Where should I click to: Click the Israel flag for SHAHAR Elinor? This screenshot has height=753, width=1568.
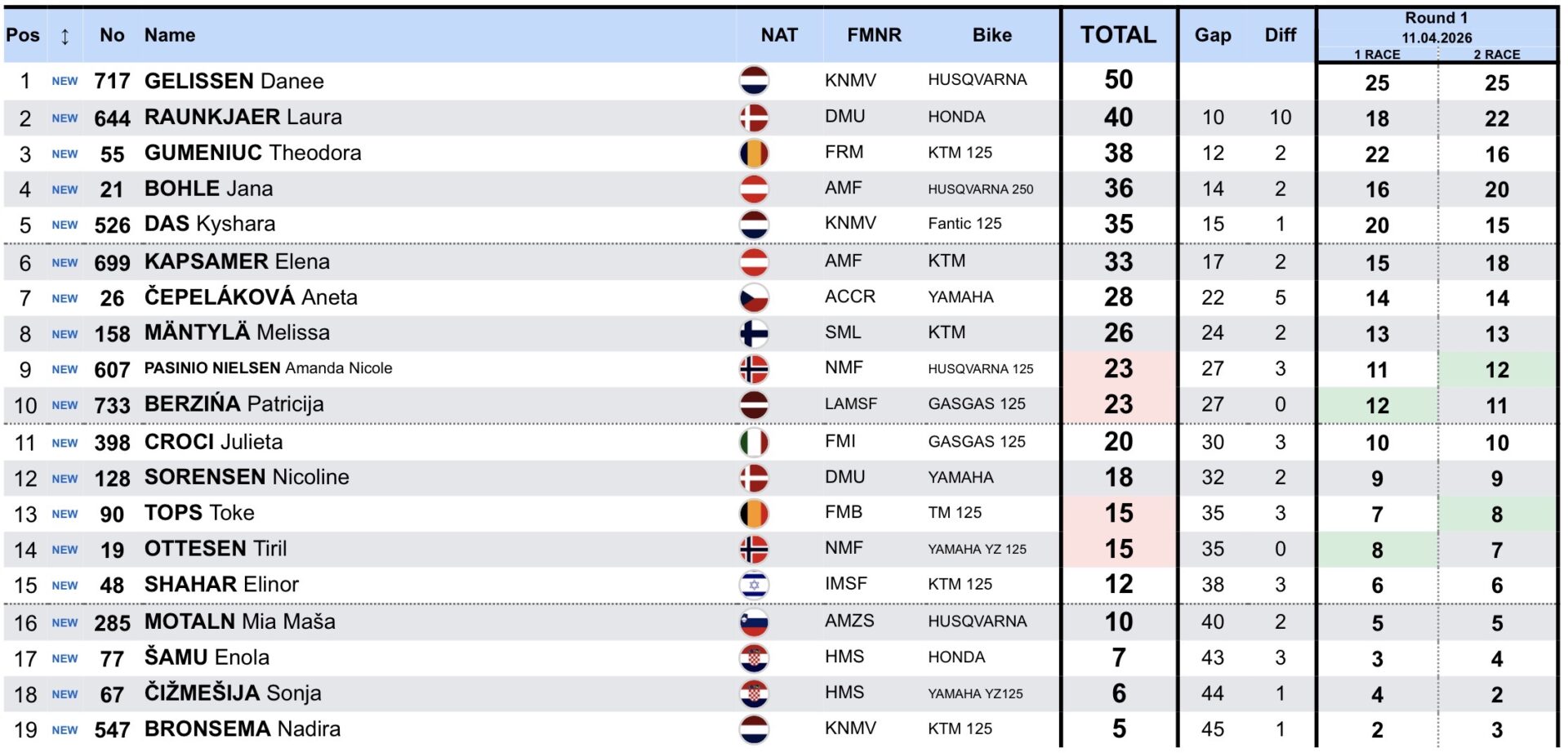point(754,585)
